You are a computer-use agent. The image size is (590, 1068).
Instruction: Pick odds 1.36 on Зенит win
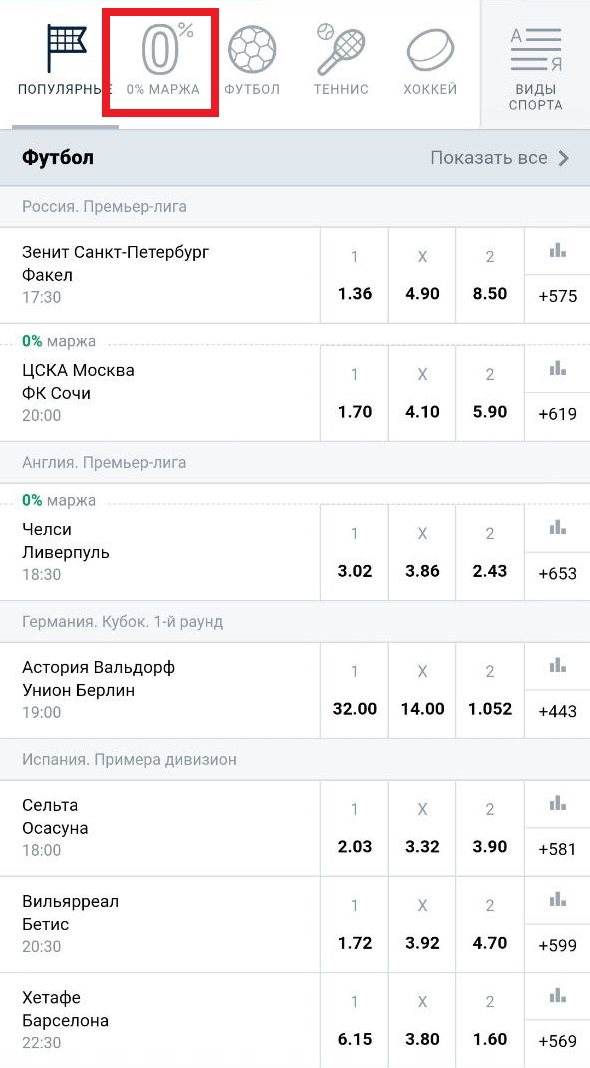pos(354,275)
